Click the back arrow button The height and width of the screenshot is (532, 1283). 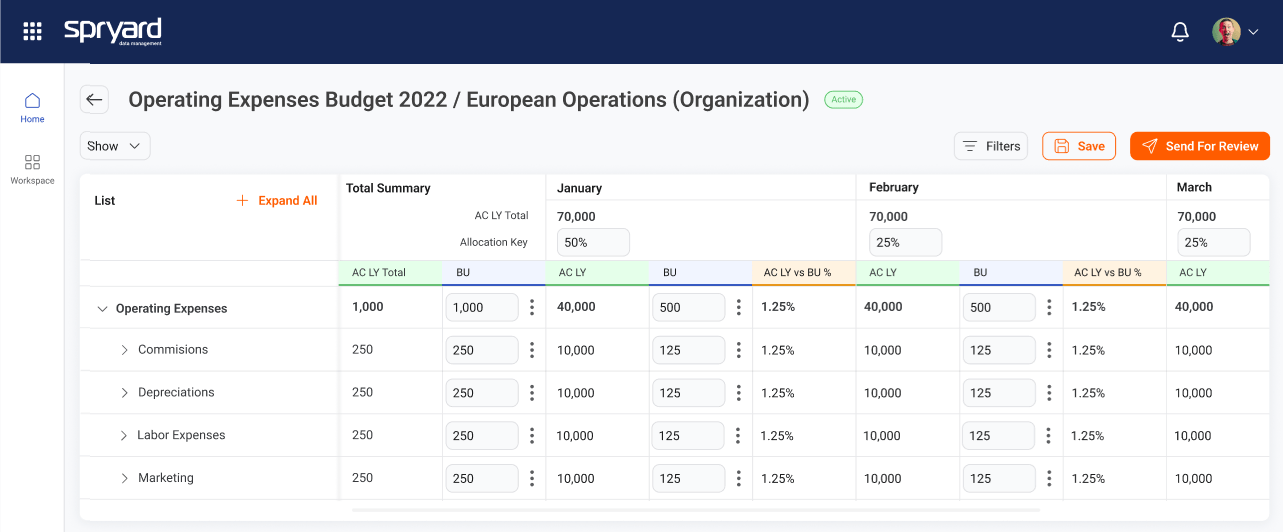point(95,99)
